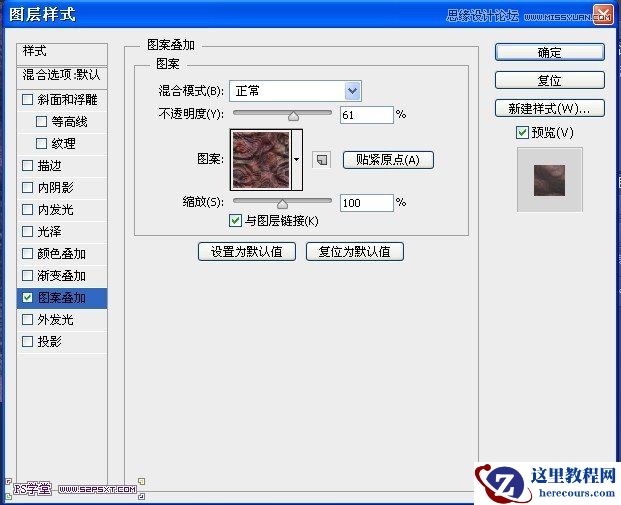The image size is (621, 505).
Task: Enable 等高线 checkbox
Action: pyautogui.click(x=41, y=121)
